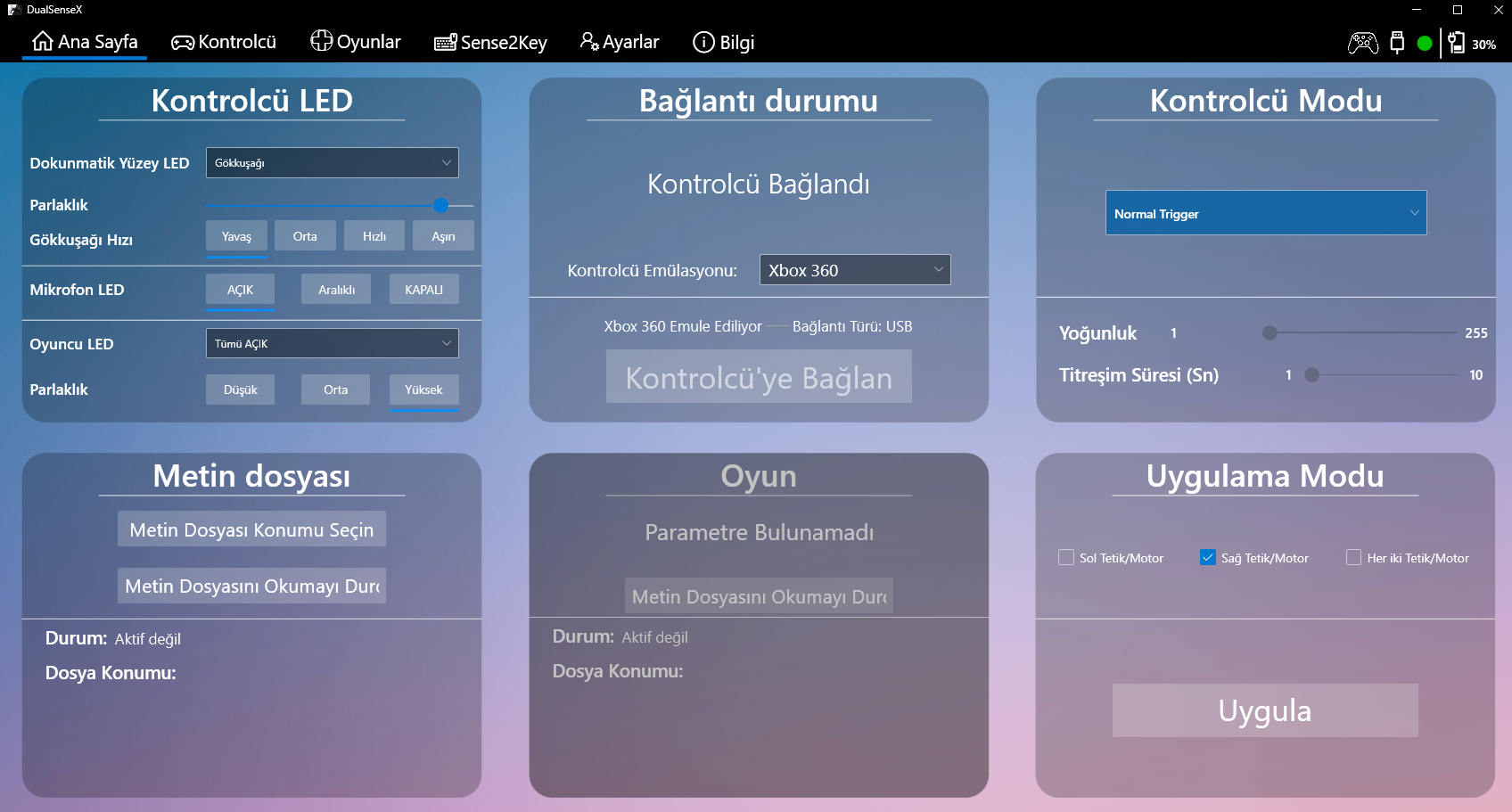The image size is (1512, 812).
Task: Open the Kontrolcü Emülasyonu Xbox 360 dropdown
Action: point(855,270)
